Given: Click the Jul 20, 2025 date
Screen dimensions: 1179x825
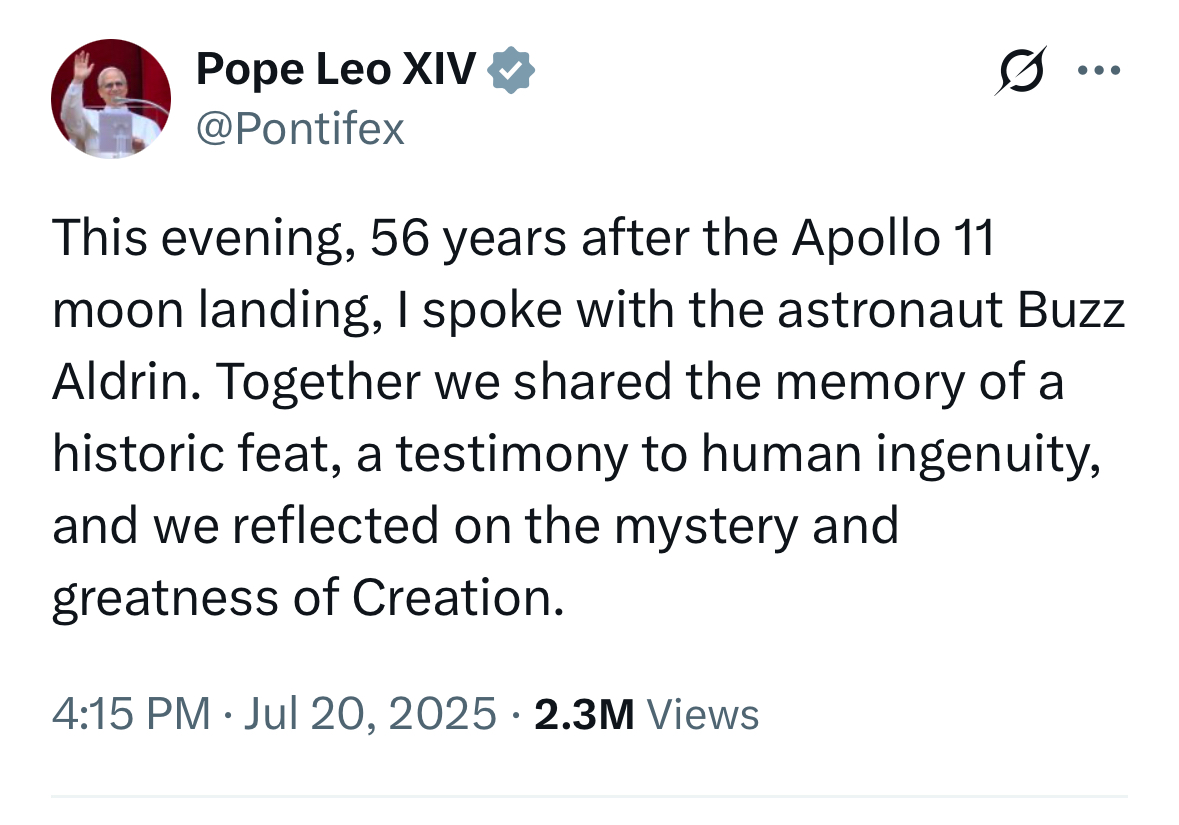Looking at the screenshot, I should [370, 714].
